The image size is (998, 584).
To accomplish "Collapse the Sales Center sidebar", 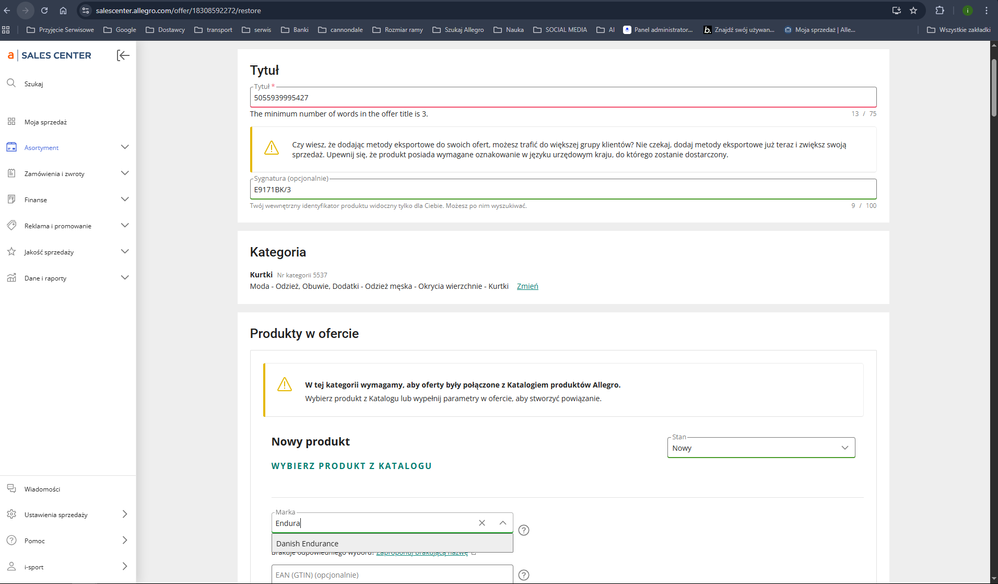I will [123, 55].
